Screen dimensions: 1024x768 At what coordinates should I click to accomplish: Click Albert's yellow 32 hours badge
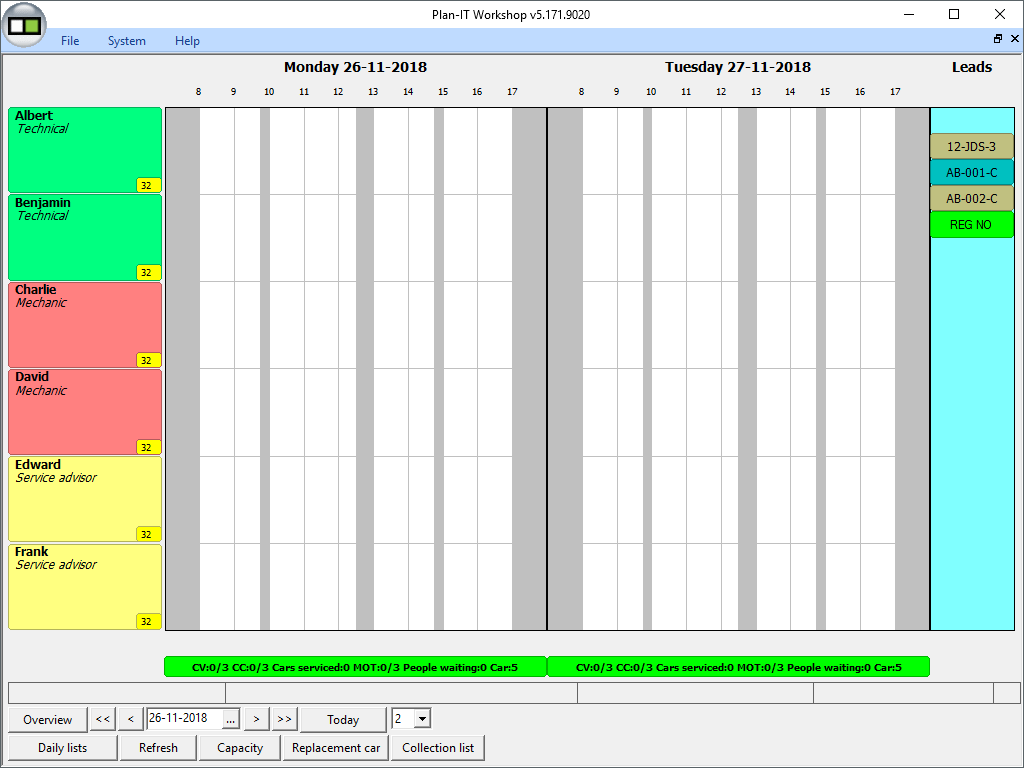(148, 185)
